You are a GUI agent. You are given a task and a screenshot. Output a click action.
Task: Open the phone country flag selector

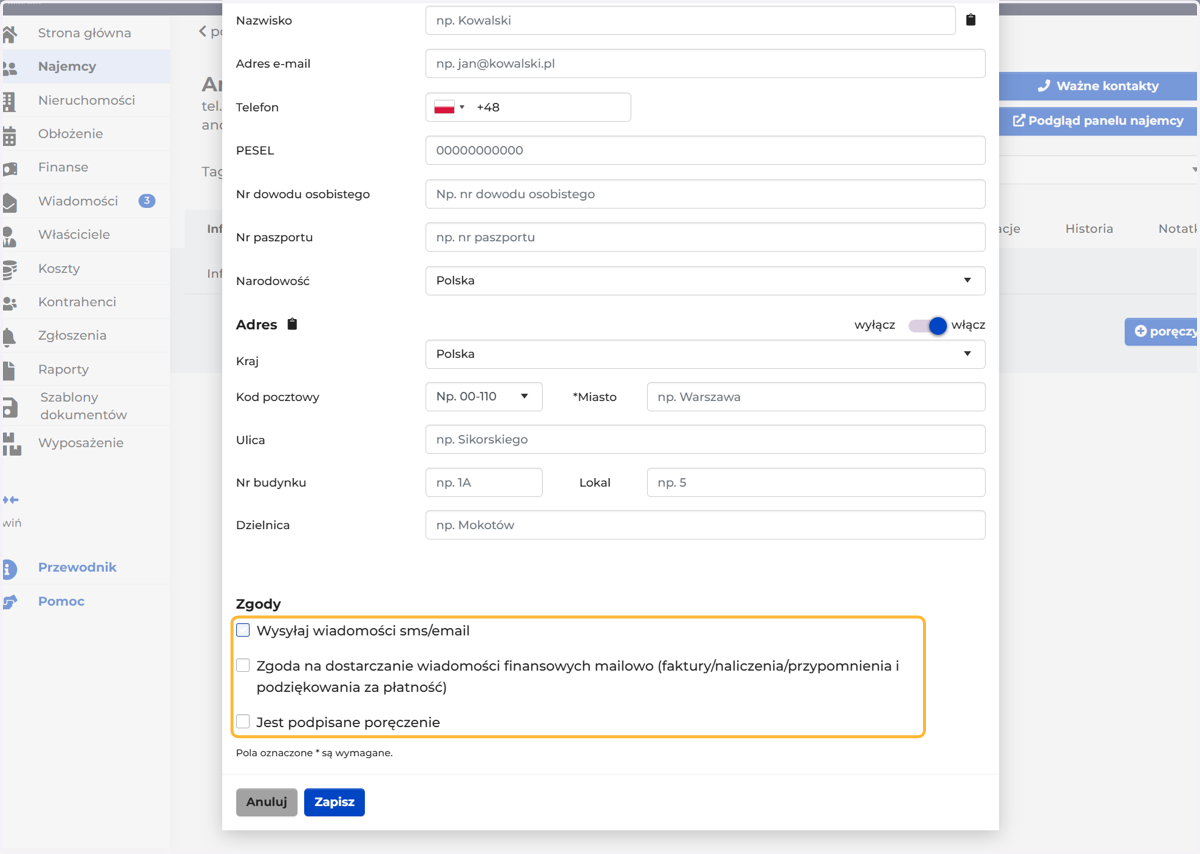449,107
